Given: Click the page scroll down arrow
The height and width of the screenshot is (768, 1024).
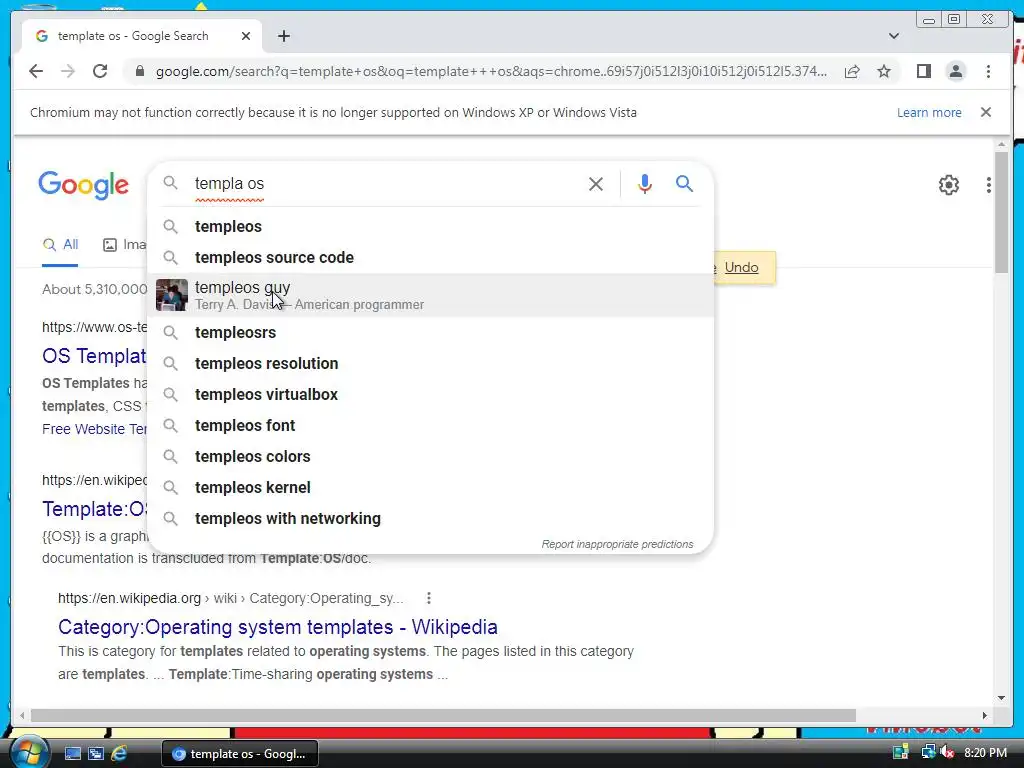Looking at the screenshot, I should coord(1002,698).
